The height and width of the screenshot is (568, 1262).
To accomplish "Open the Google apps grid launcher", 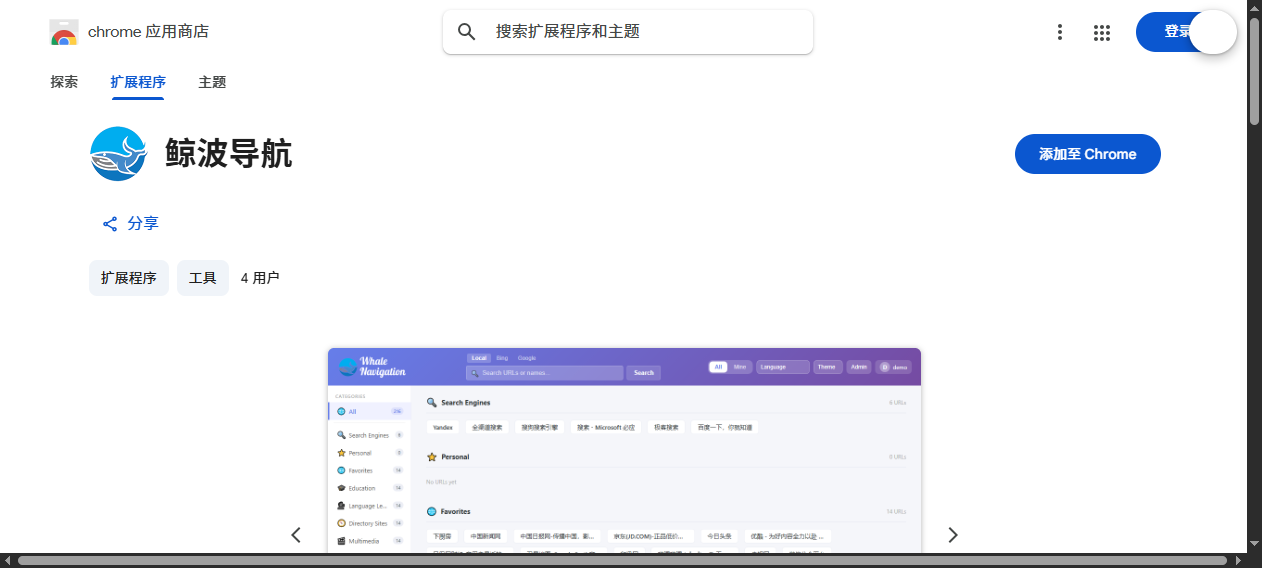I will [x=1102, y=32].
